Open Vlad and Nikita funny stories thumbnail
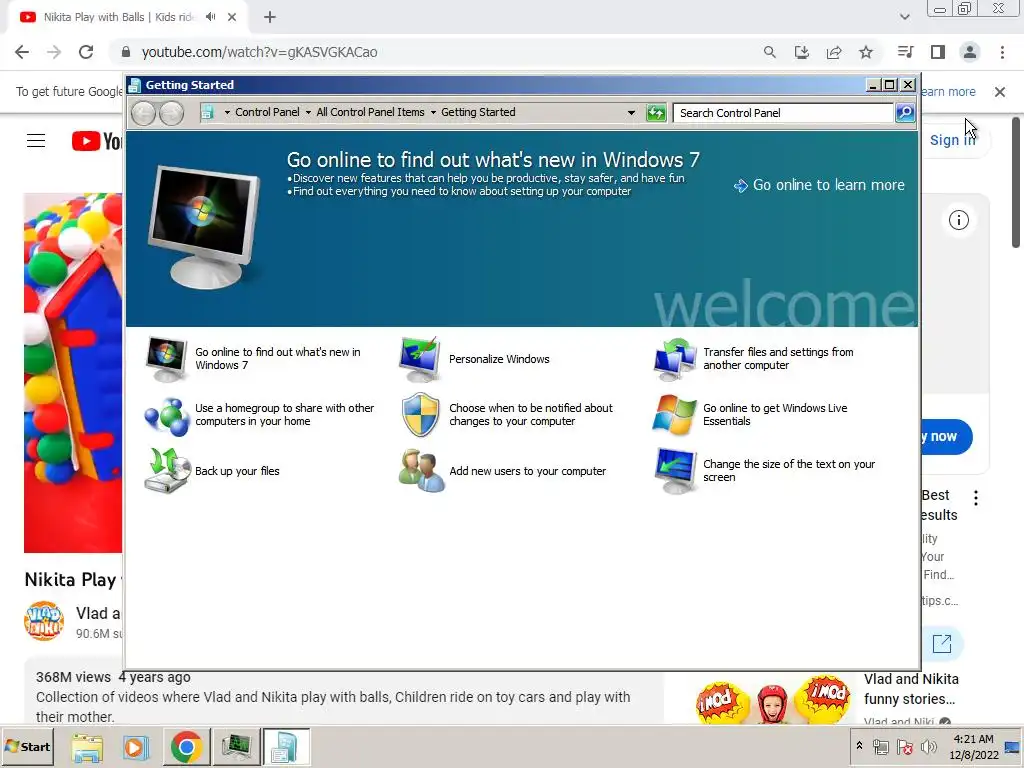The image size is (1024, 768). click(x=773, y=699)
